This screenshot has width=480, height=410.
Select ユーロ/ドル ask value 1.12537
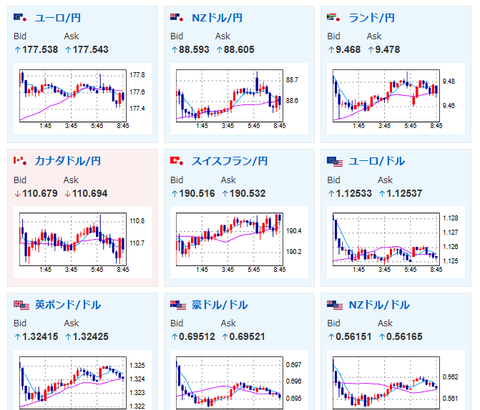click(404, 193)
